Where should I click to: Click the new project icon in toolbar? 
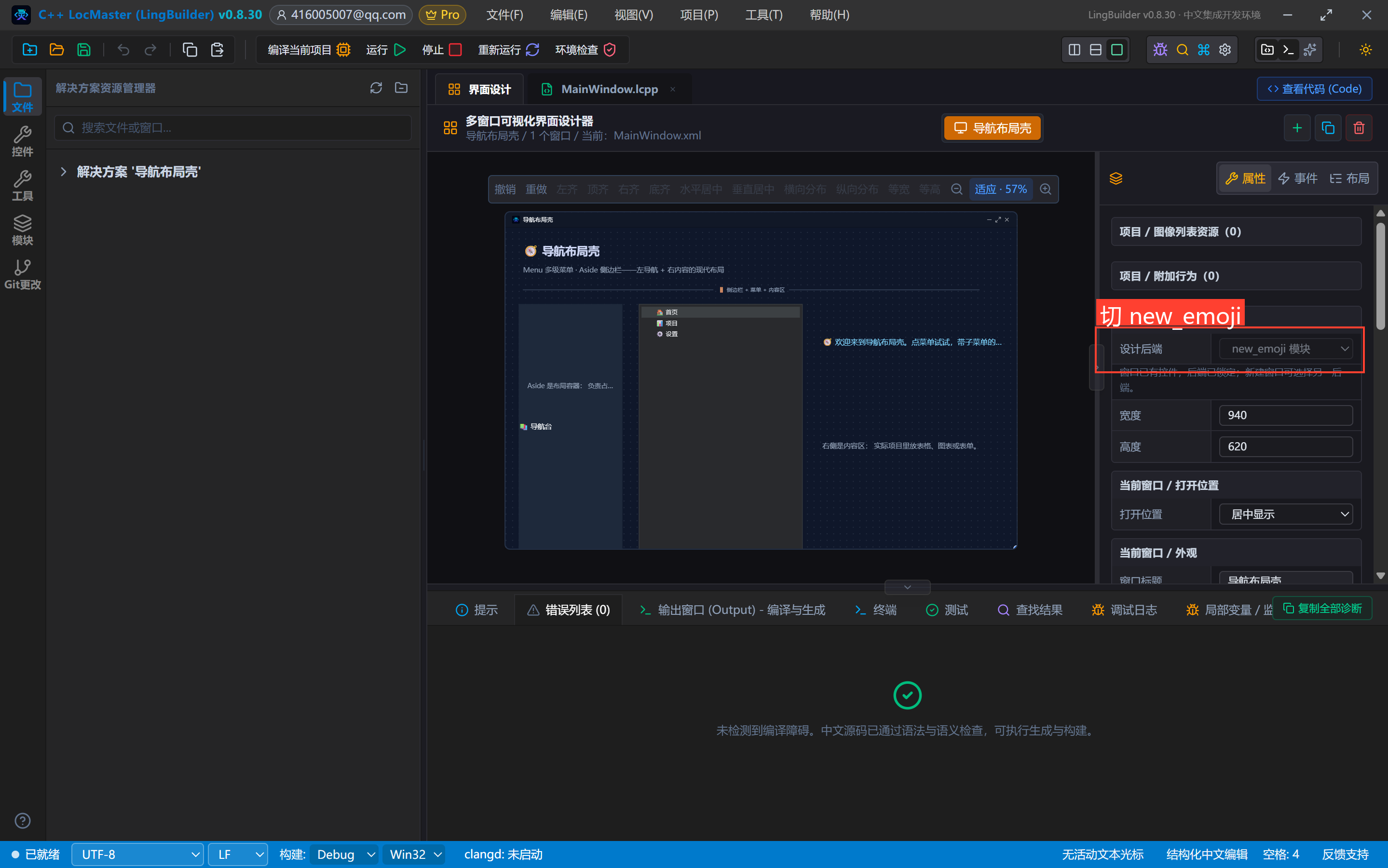(x=30, y=50)
